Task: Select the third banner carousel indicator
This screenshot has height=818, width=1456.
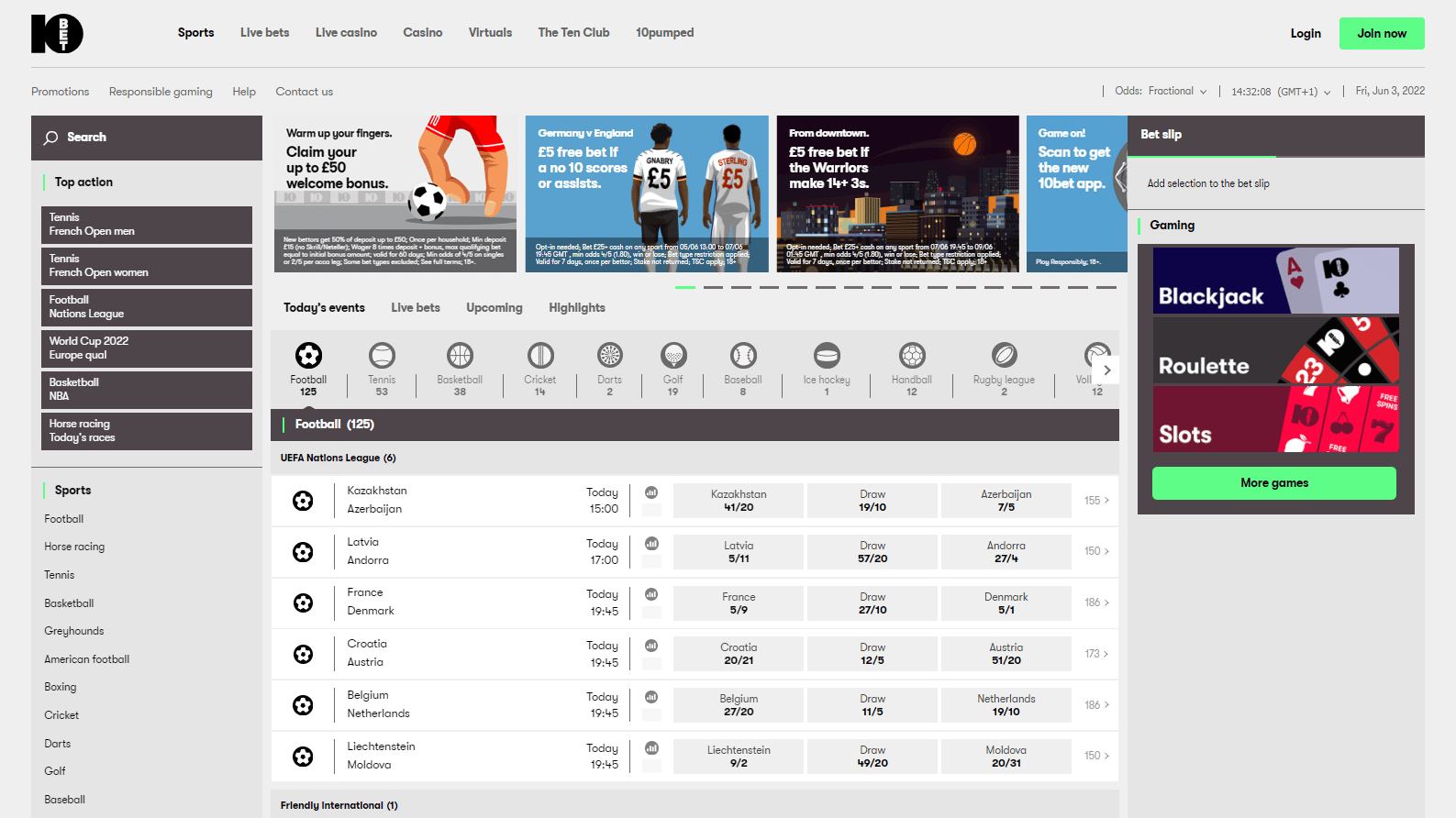Action: pos(741,288)
